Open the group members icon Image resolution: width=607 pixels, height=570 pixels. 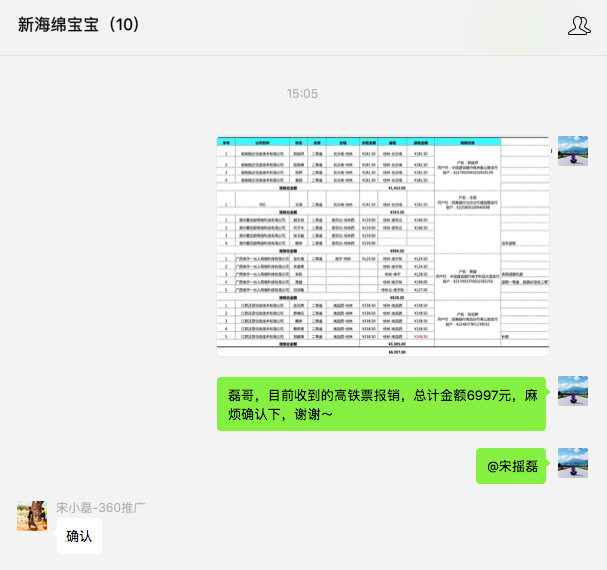click(x=578, y=26)
